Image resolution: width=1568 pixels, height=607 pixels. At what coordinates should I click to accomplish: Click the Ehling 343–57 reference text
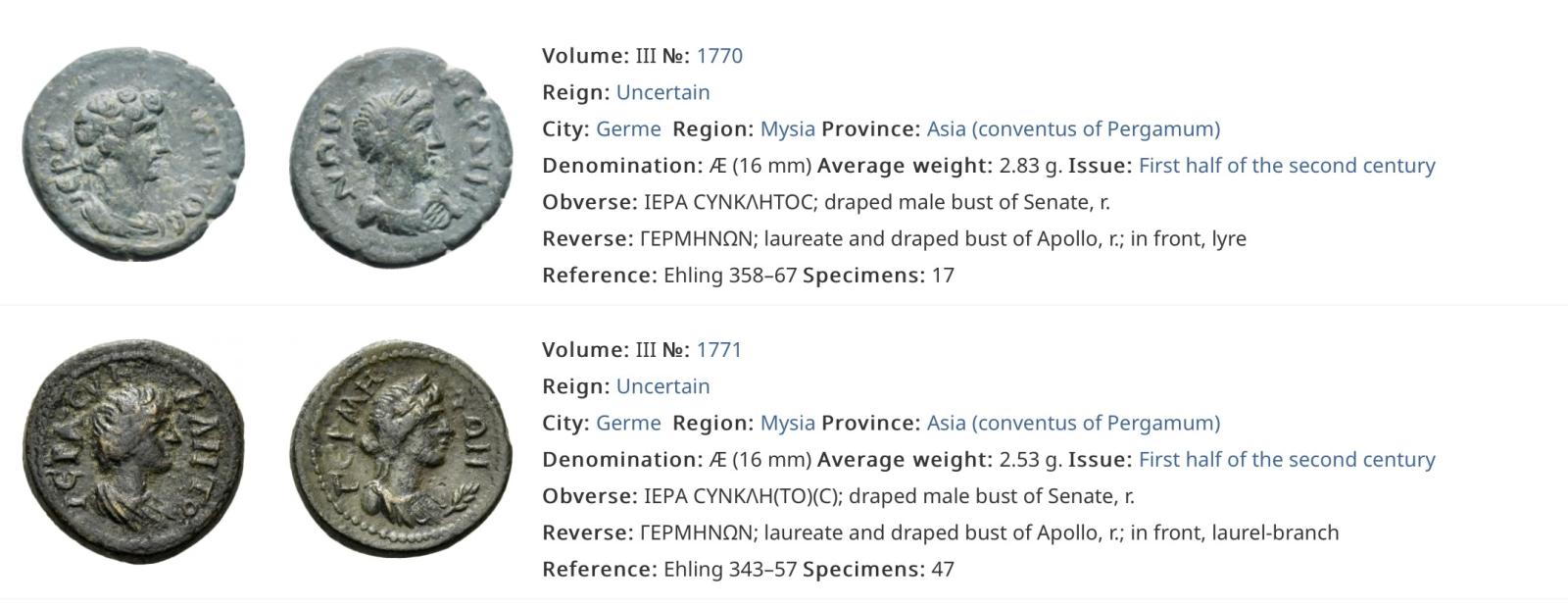point(730,570)
